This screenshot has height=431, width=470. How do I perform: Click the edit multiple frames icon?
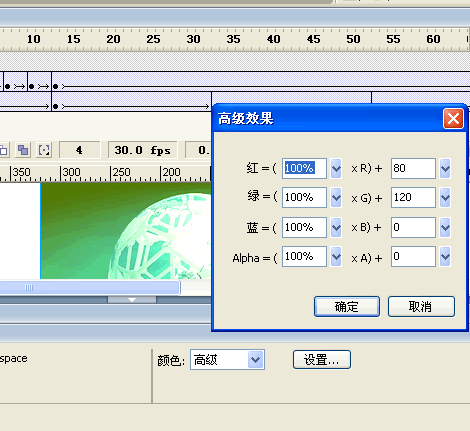click(23, 150)
